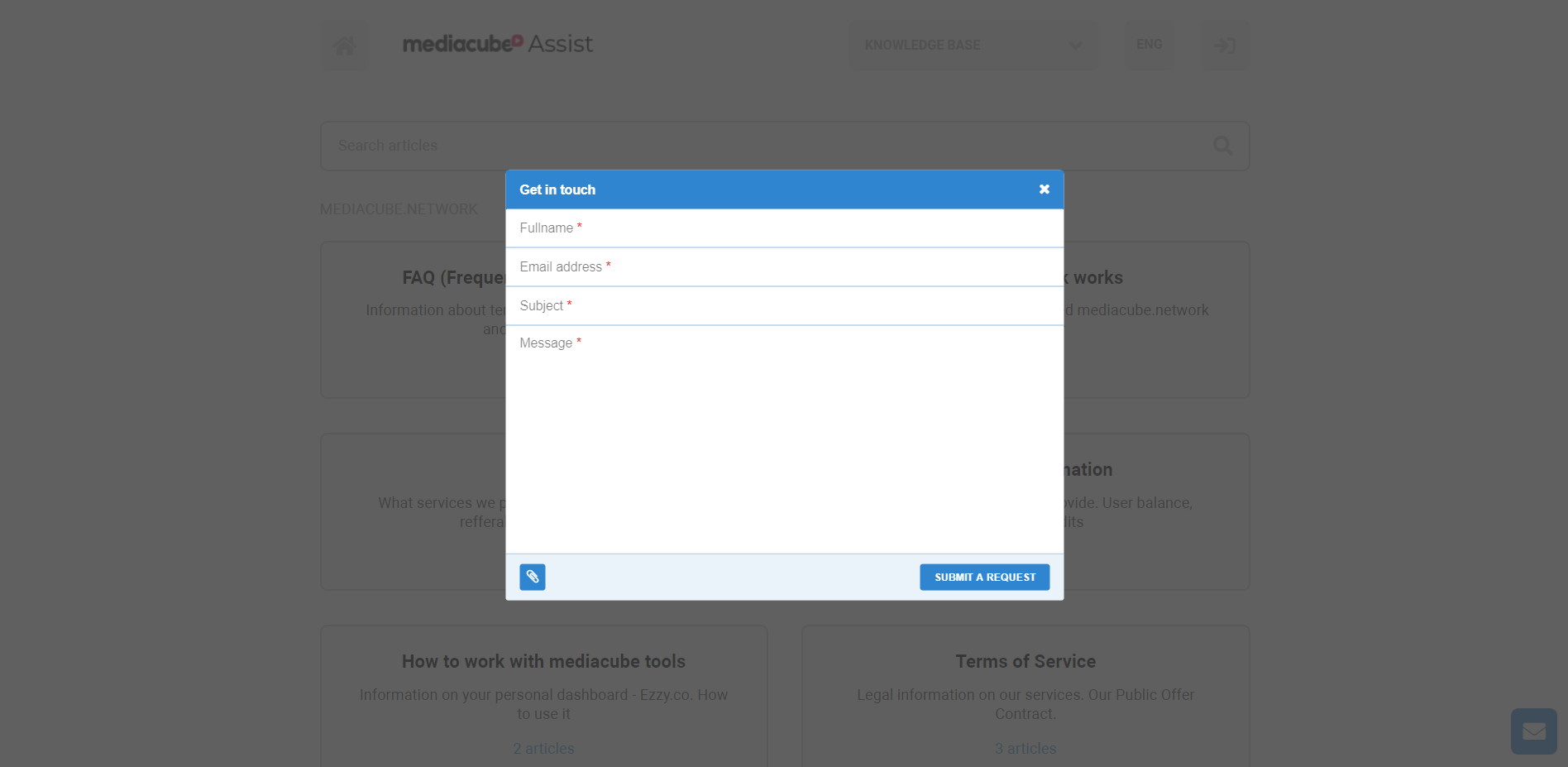Open the Terms of Service category
1568x767 pixels.
point(1025,662)
